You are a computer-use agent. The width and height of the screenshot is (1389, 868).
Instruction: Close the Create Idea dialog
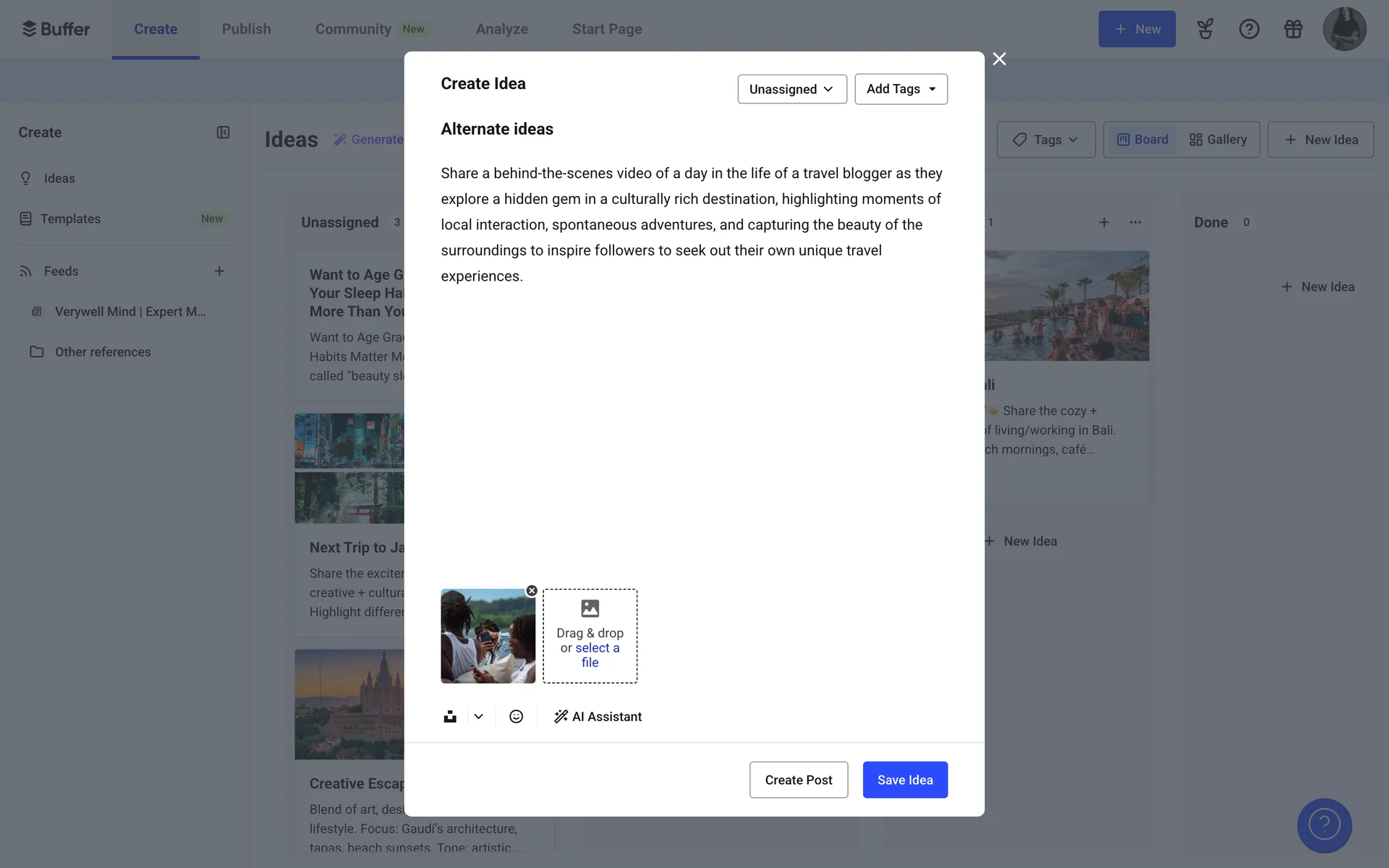(x=999, y=59)
